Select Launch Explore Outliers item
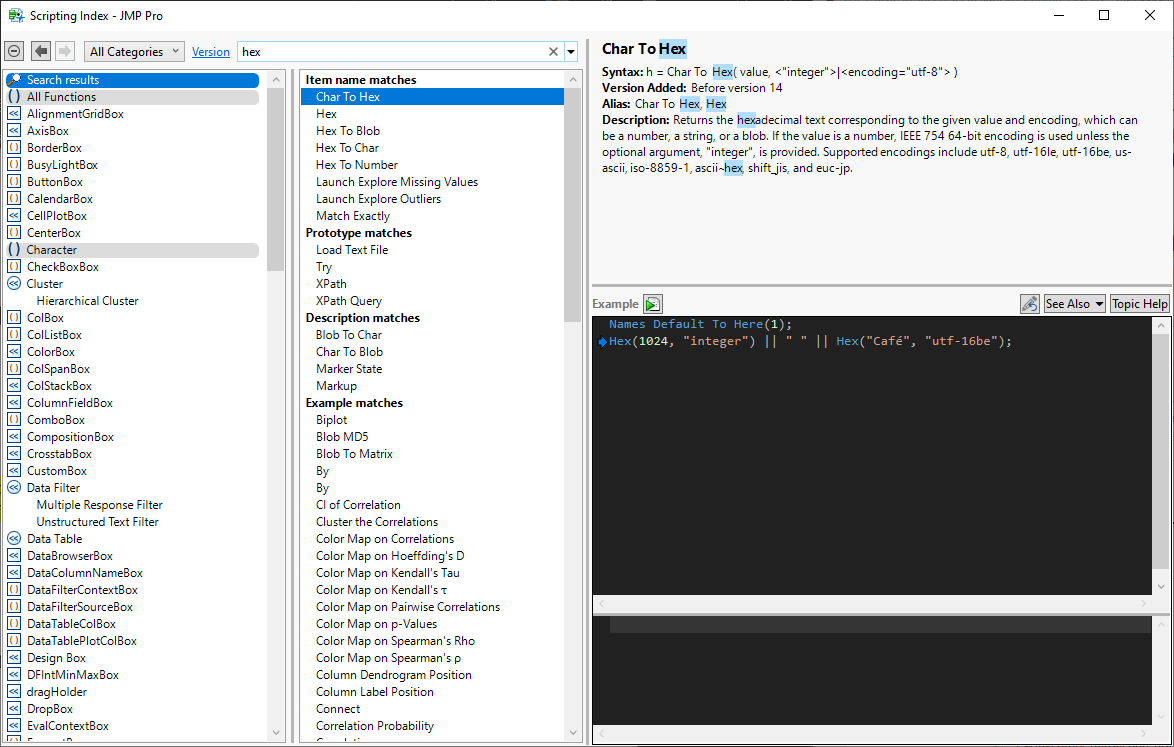1174x747 pixels. [x=378, y=199]
